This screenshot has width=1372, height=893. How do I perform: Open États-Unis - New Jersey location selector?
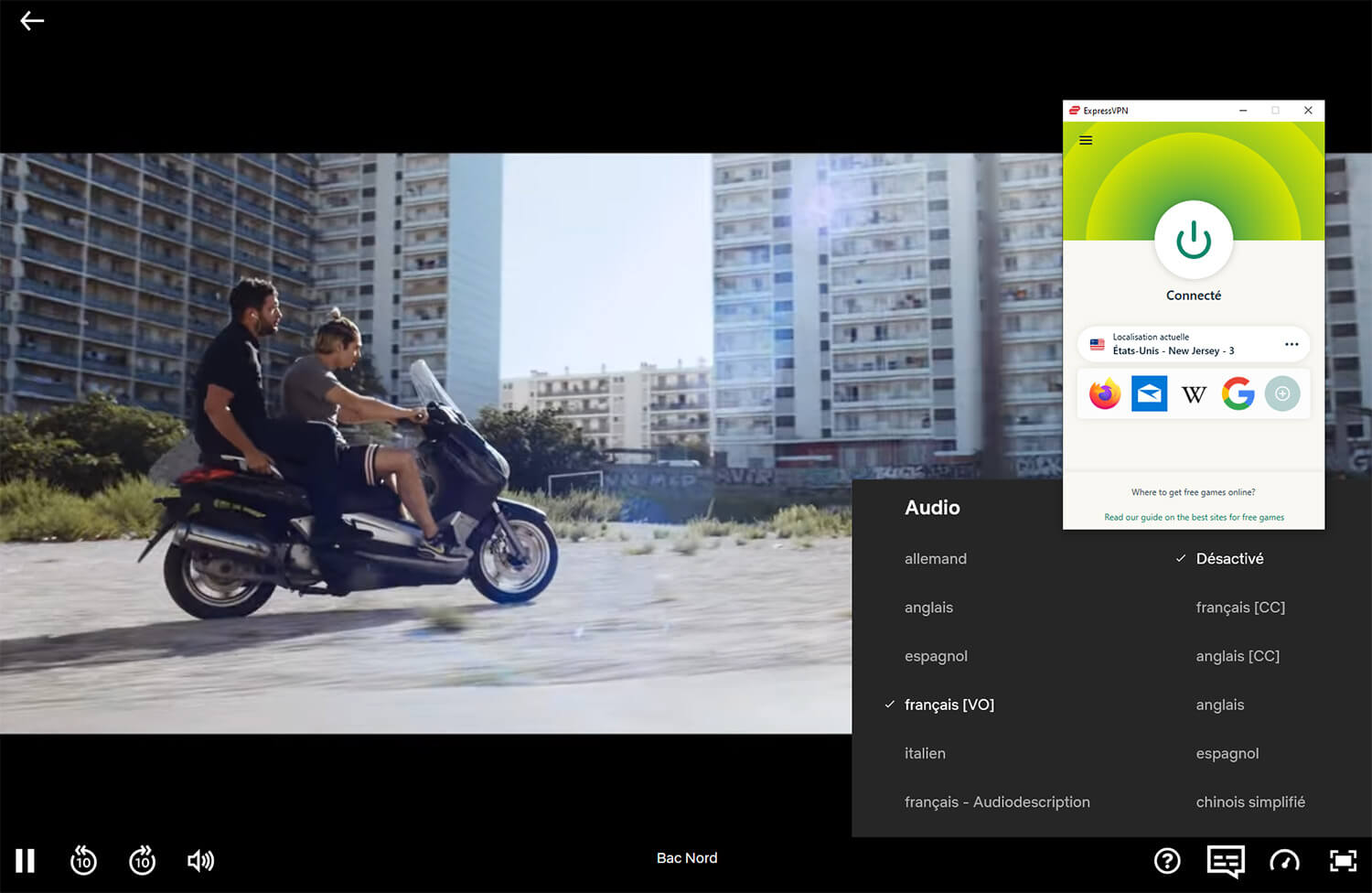[x=1194, y=344]
